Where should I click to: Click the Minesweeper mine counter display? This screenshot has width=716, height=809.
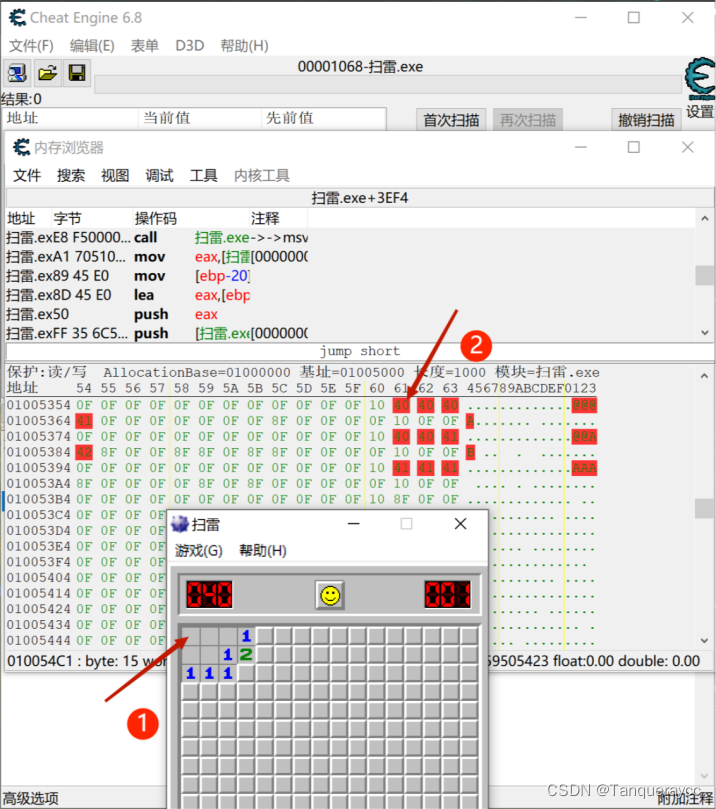(209, 594)
